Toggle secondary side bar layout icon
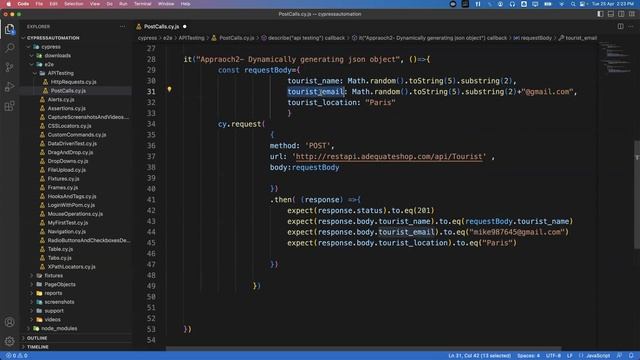The width and height of the screenshot is (640, 360). point(621,14)
